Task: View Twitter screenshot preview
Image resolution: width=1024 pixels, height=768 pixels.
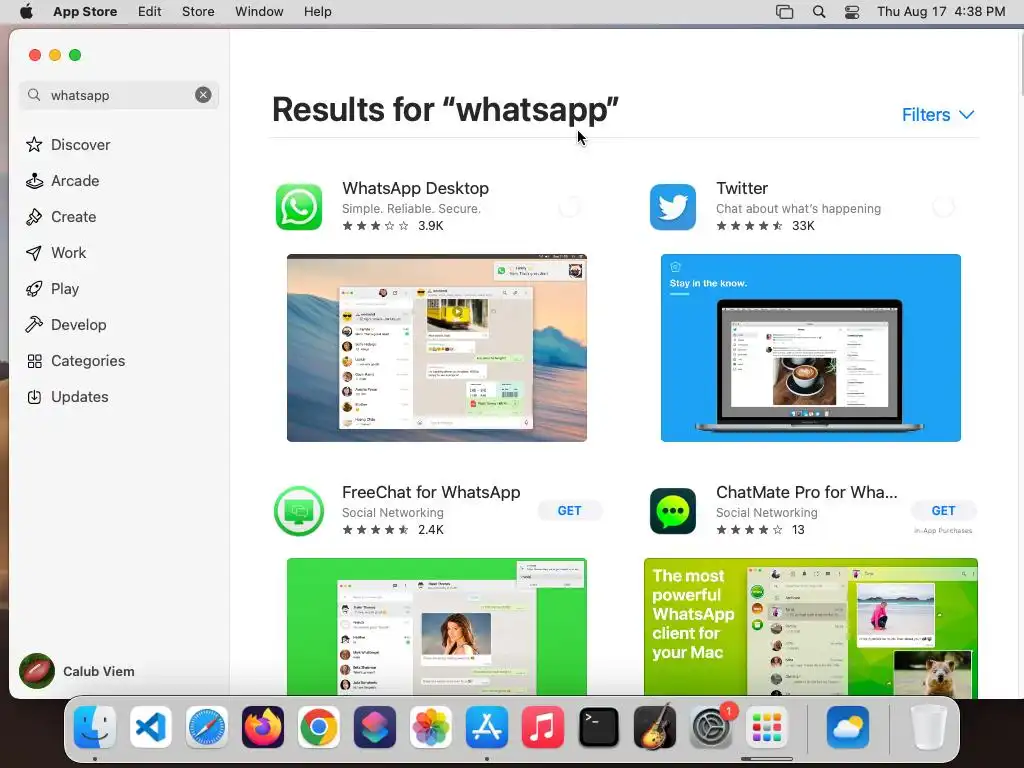Action: tap(810, 347)
